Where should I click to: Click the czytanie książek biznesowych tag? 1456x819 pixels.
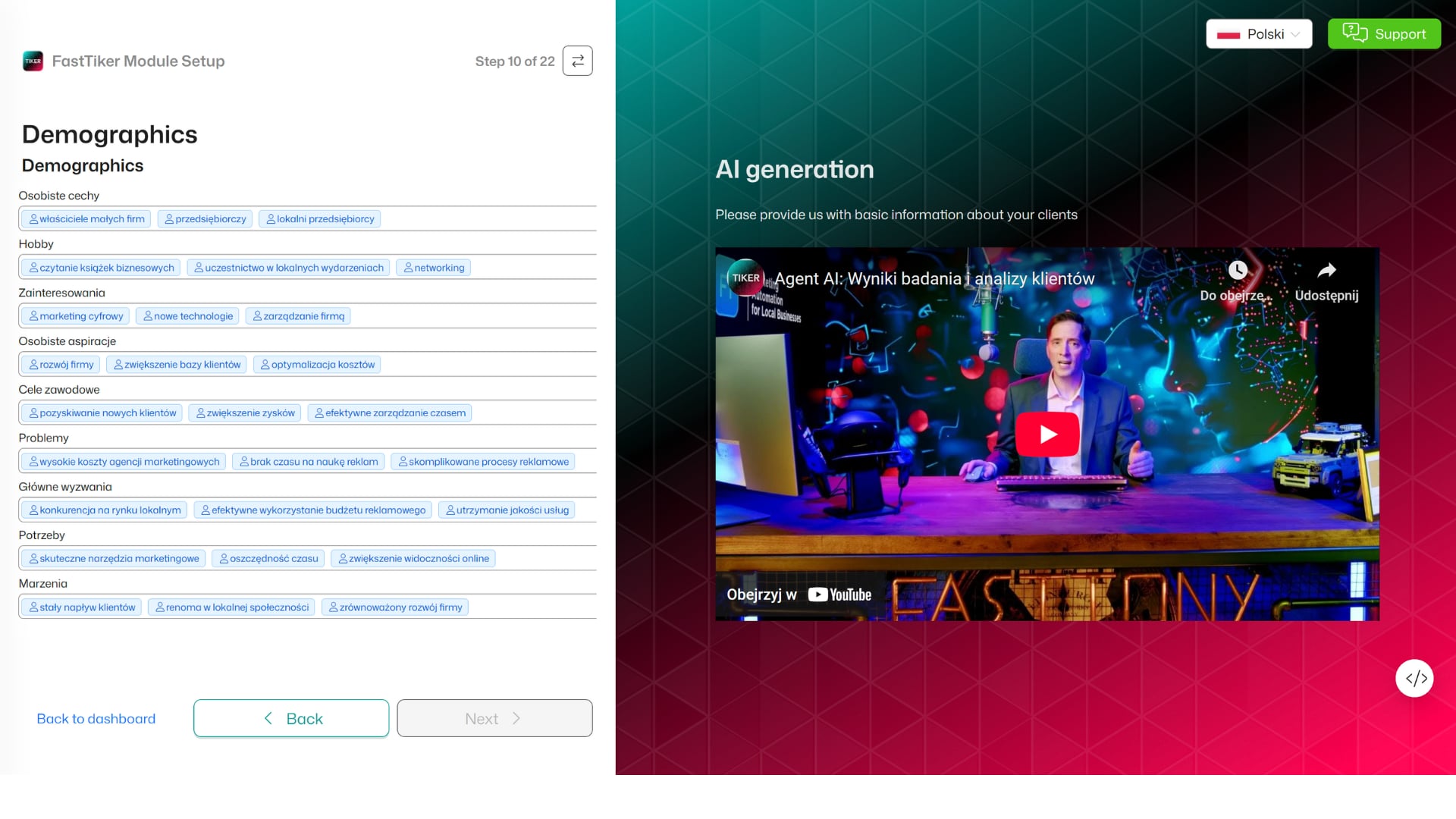pos(102,268)
